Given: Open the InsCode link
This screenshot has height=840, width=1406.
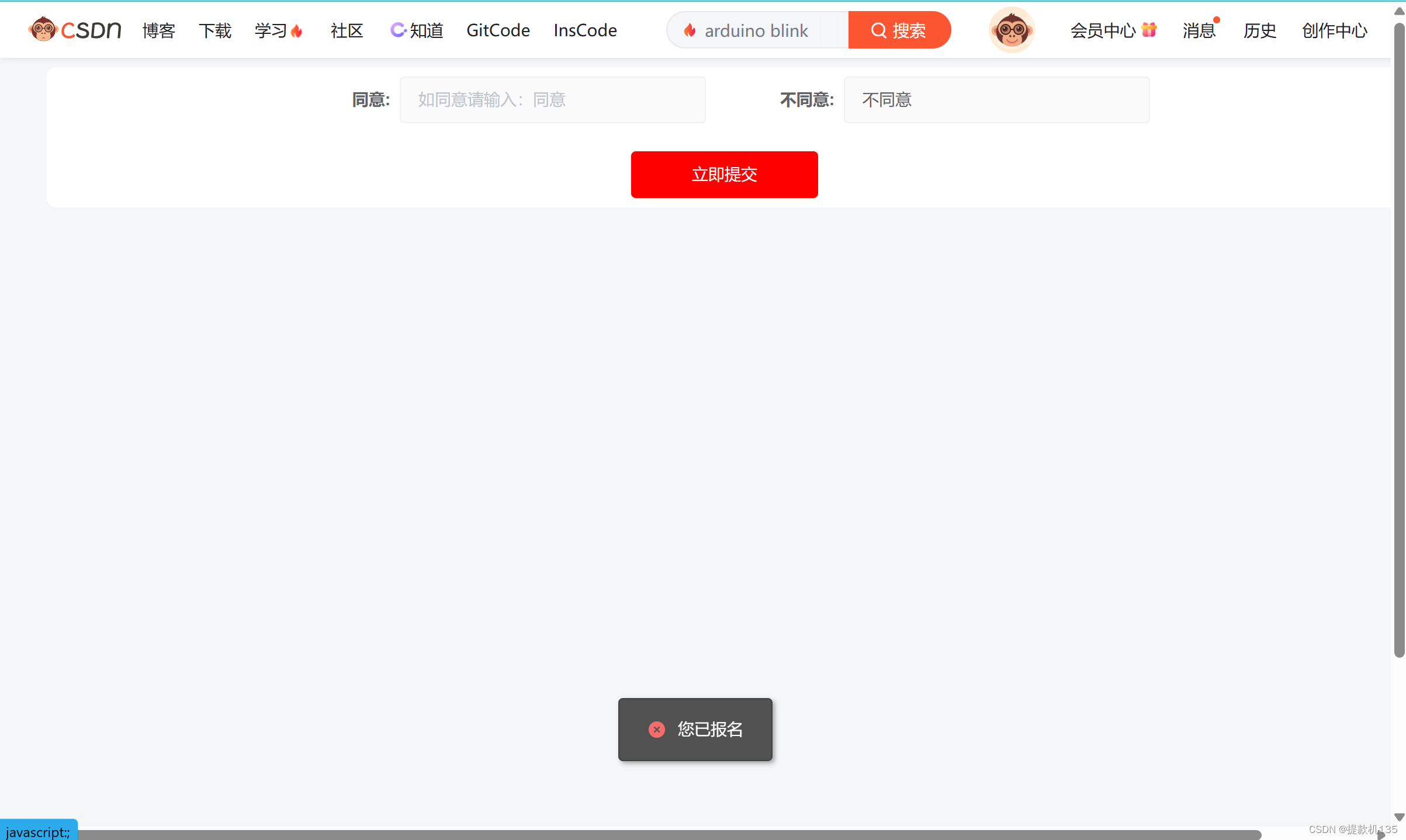Looking at the screenshot, I should (x=585, y=30).
